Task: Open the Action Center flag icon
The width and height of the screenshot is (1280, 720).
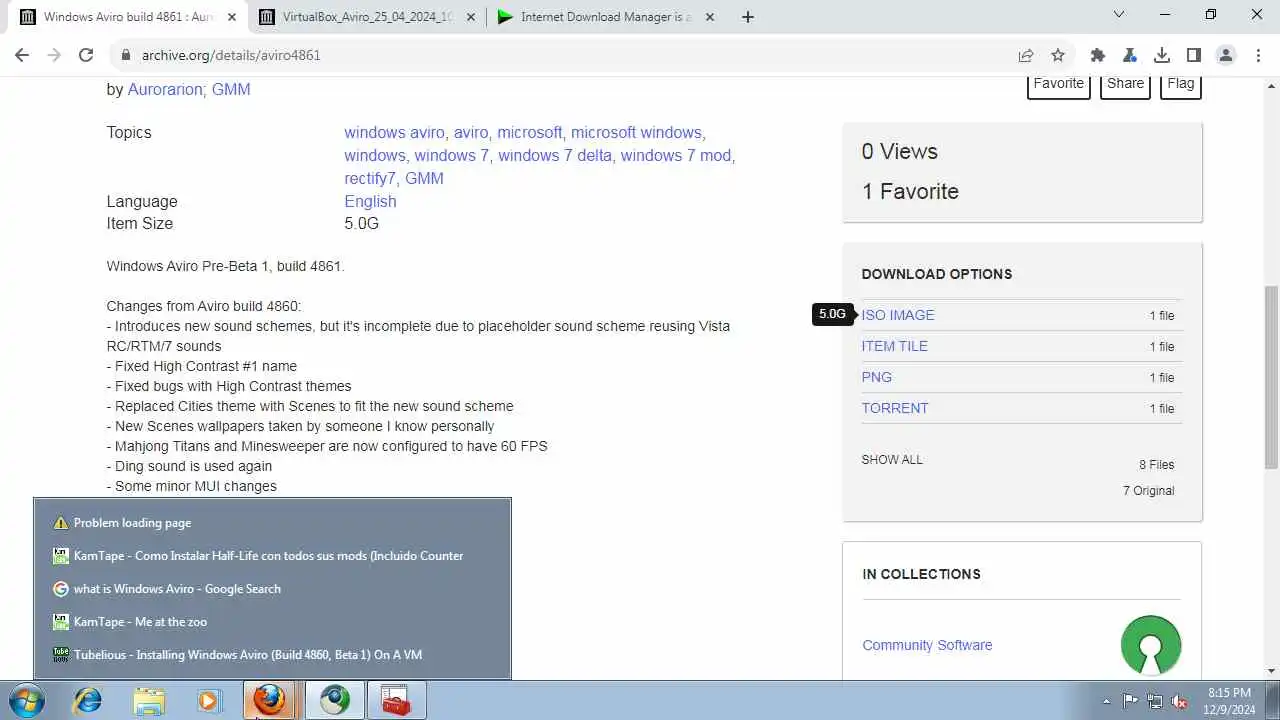Action: coord(1130,701)
